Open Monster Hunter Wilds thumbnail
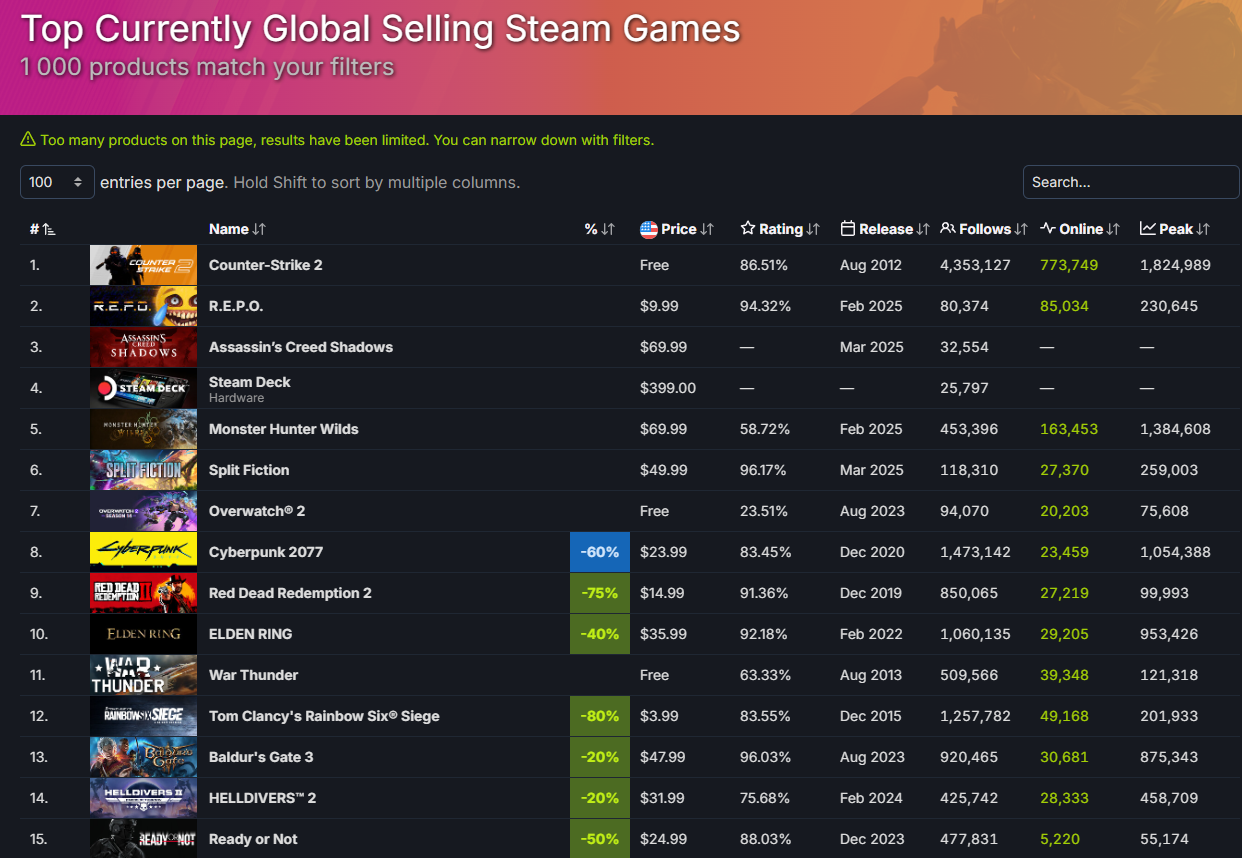Screen dimensions: 1242x858 (143, 429)
